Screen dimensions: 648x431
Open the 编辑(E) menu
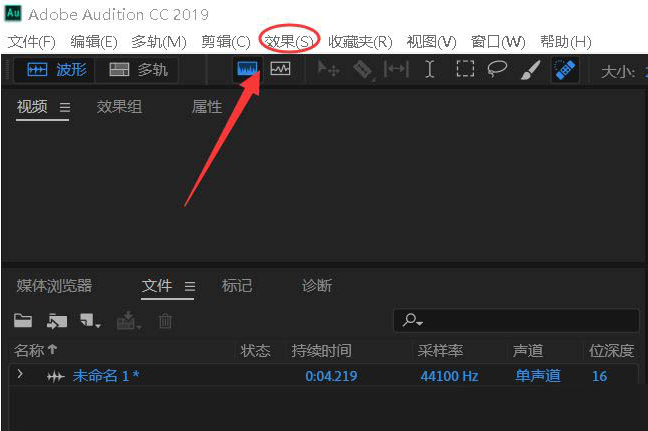point(94,42)
